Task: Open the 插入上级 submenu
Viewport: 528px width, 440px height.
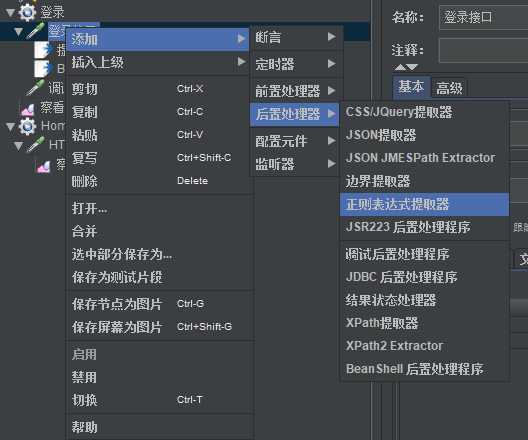Action: click(x=157, y=62)
